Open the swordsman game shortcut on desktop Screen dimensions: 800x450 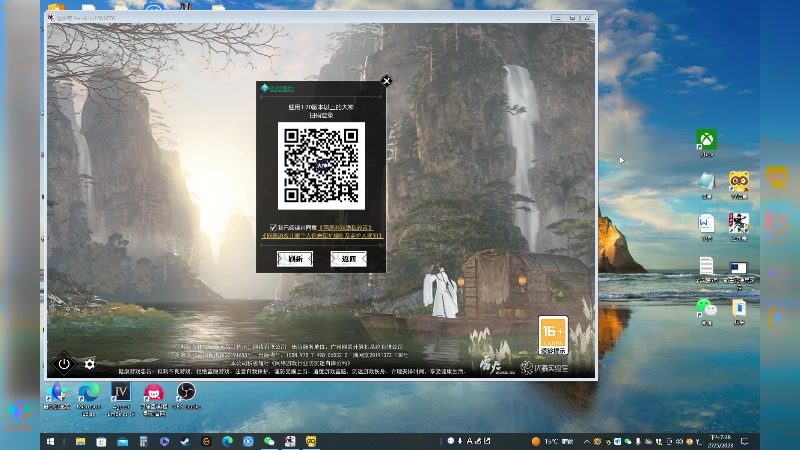click(739, 228)
